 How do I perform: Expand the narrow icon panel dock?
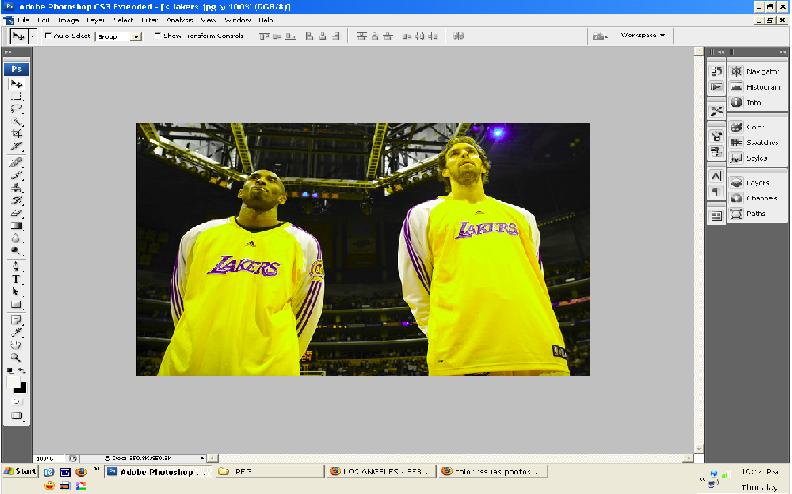tap(721, 52)
